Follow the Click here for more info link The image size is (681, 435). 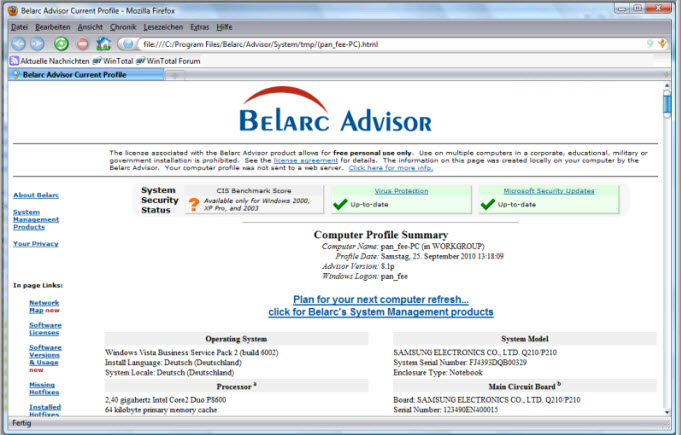coord(390,168)
